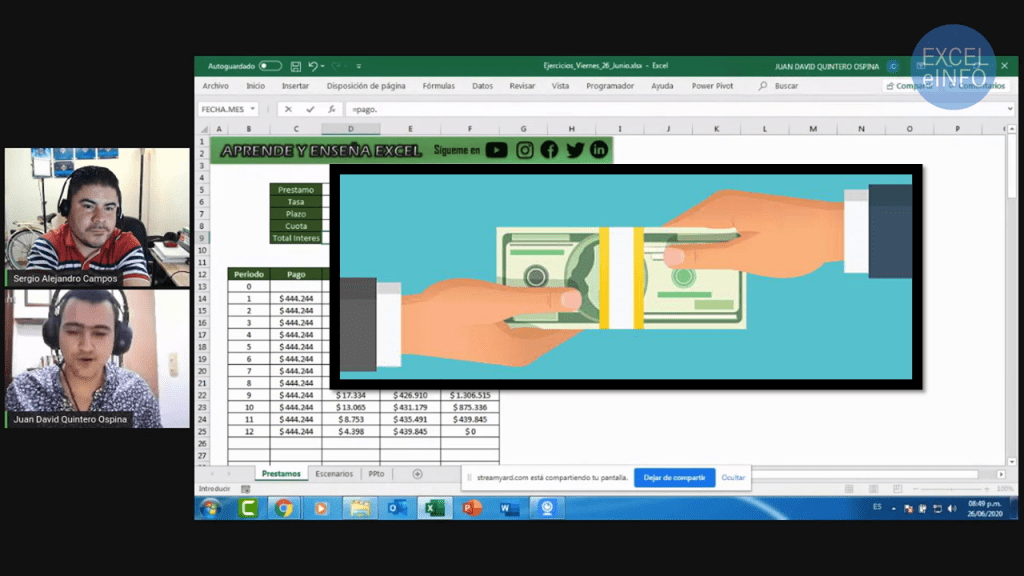The image size is (1024, 576).
Task: Open the Revisar ribbon tab
Action: point(522,86)
